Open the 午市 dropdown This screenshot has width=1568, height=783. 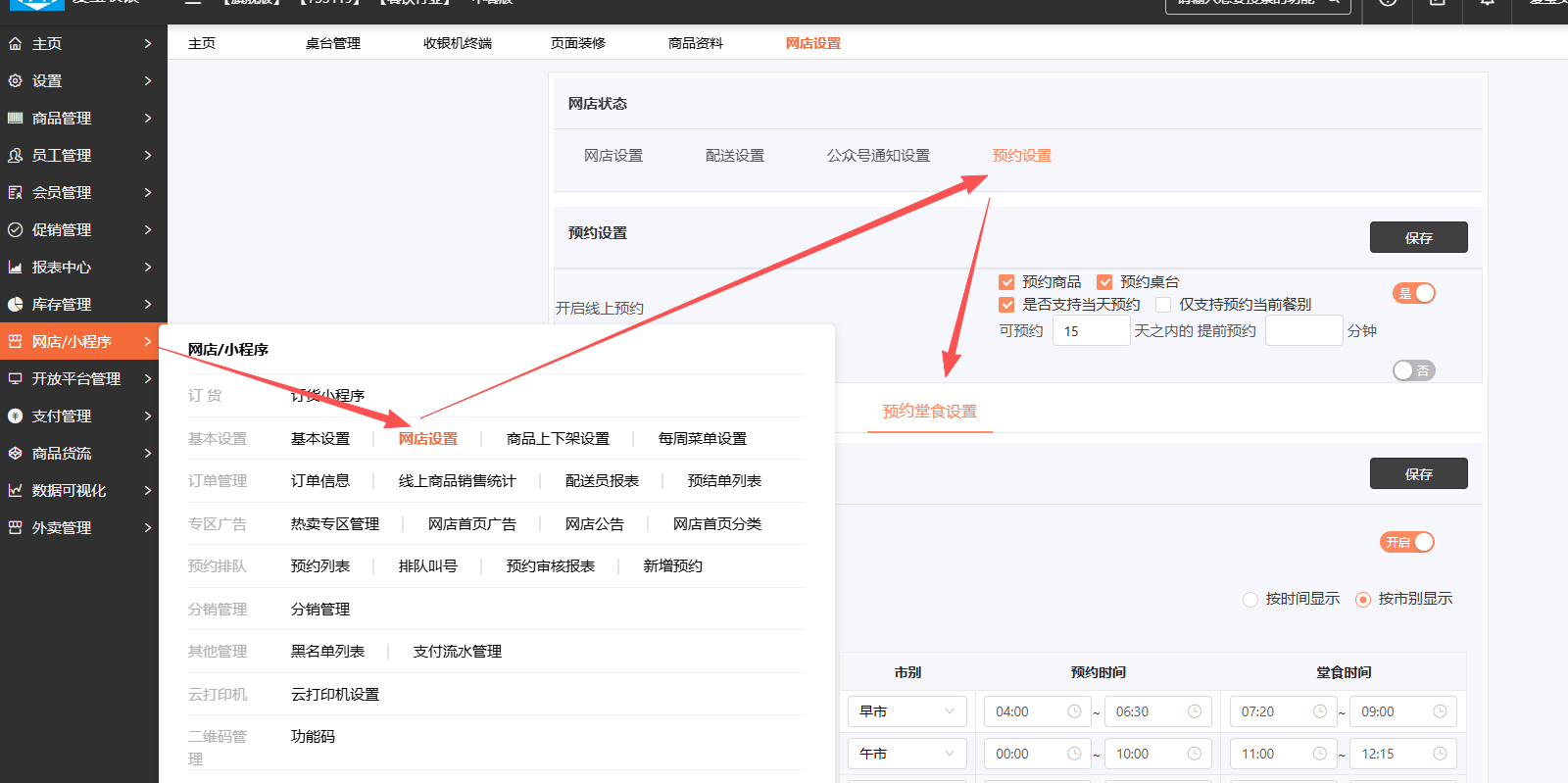point(906,754)
